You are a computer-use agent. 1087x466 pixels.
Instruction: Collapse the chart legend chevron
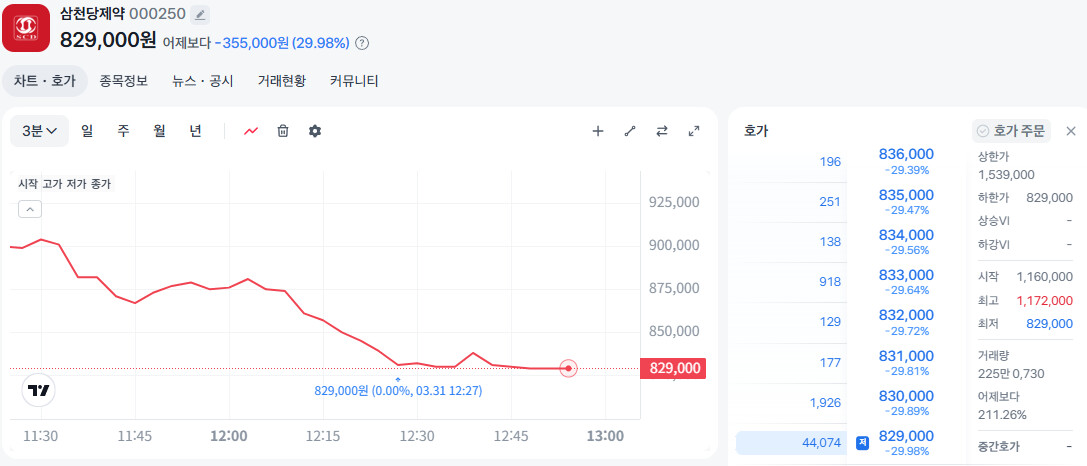pyautogui.click(x=30, y=209)
